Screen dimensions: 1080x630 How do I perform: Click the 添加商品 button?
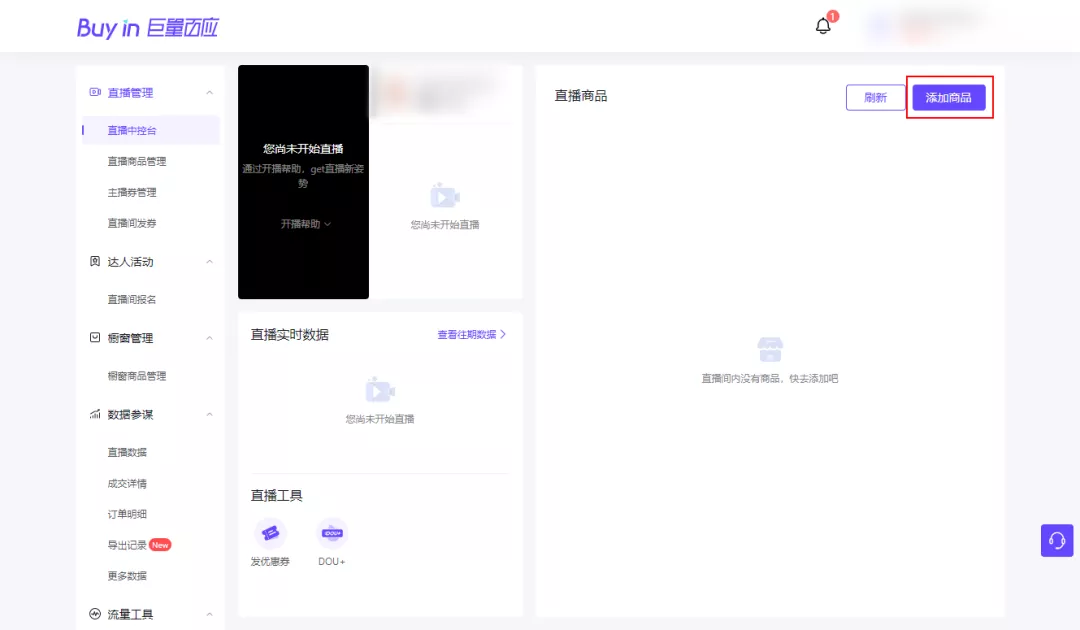948,98
